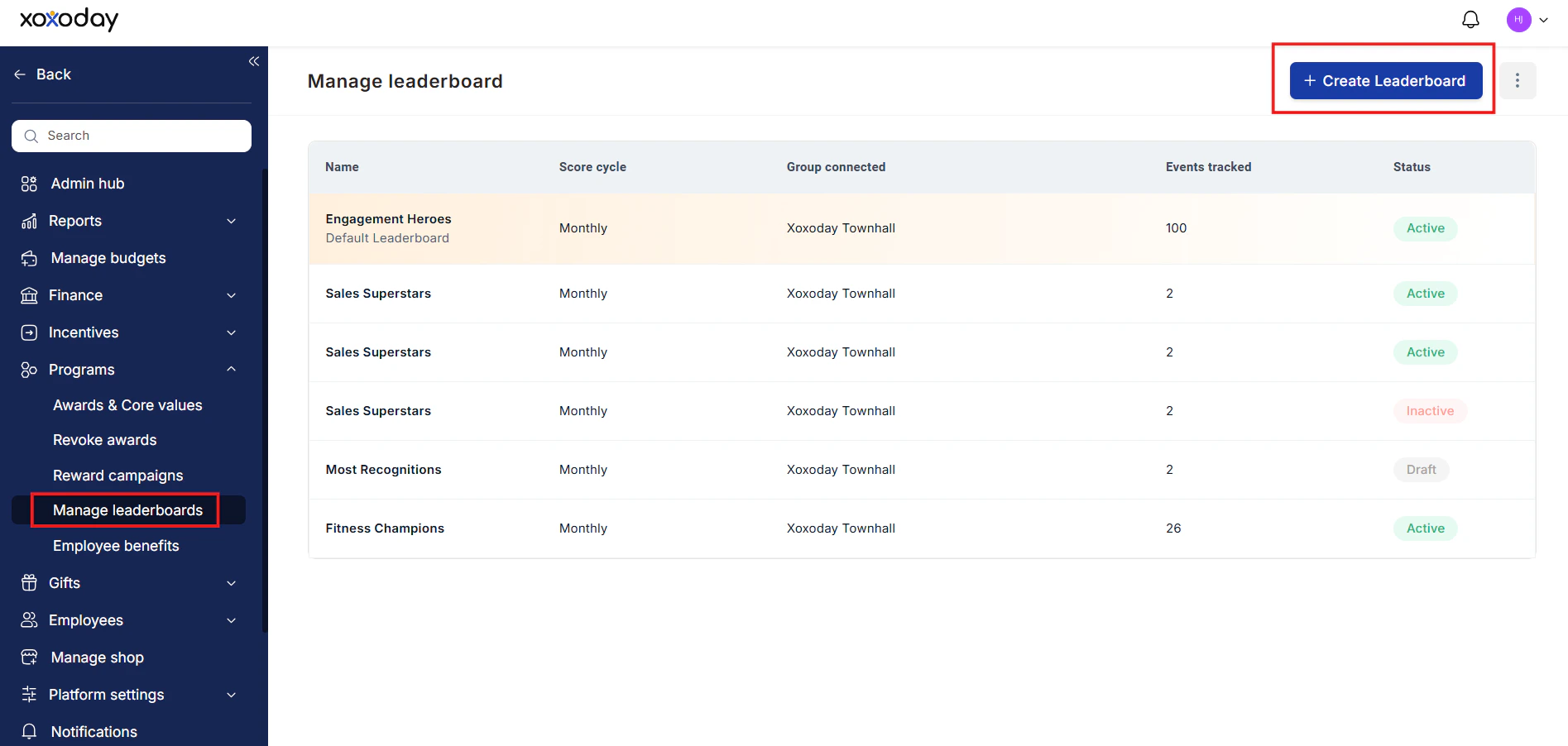Click the Notifications bell in sidebar

[x=29, y=732]
